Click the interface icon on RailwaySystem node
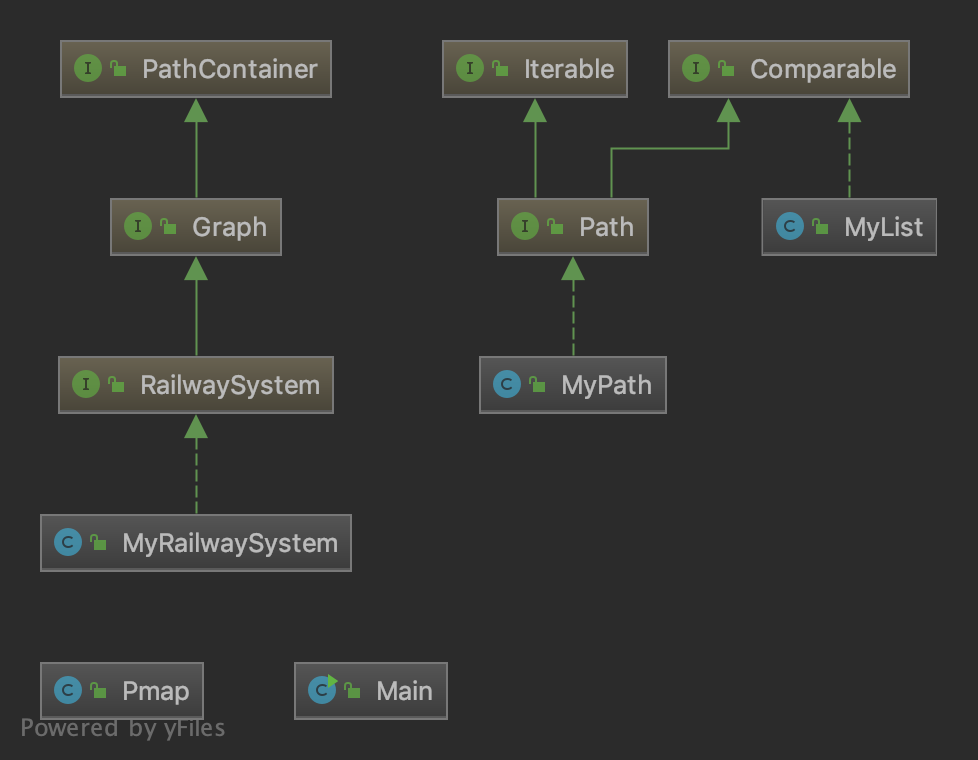The image size is (978, 760). tap(86, 385)
